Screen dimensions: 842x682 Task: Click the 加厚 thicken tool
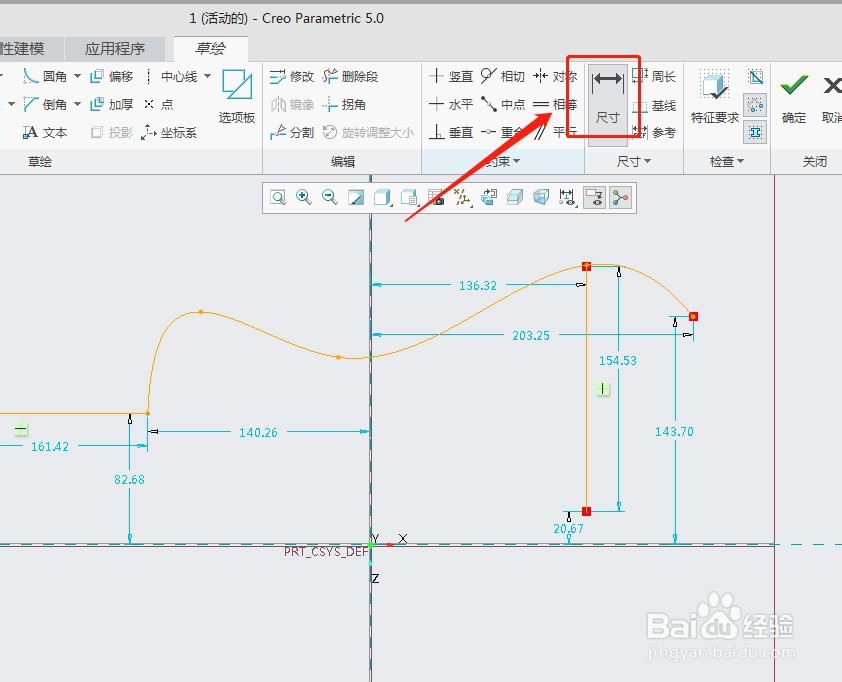click(112, 104)
